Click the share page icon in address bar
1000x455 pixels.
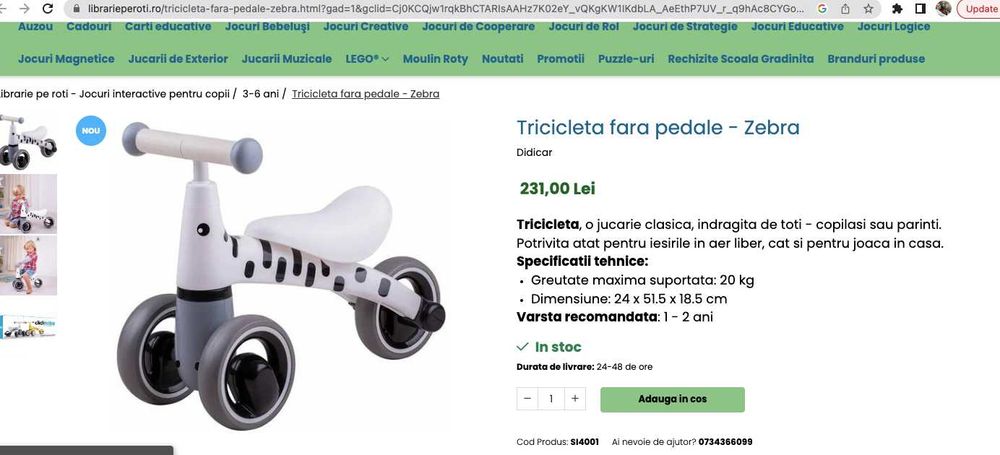coord(845,9)
